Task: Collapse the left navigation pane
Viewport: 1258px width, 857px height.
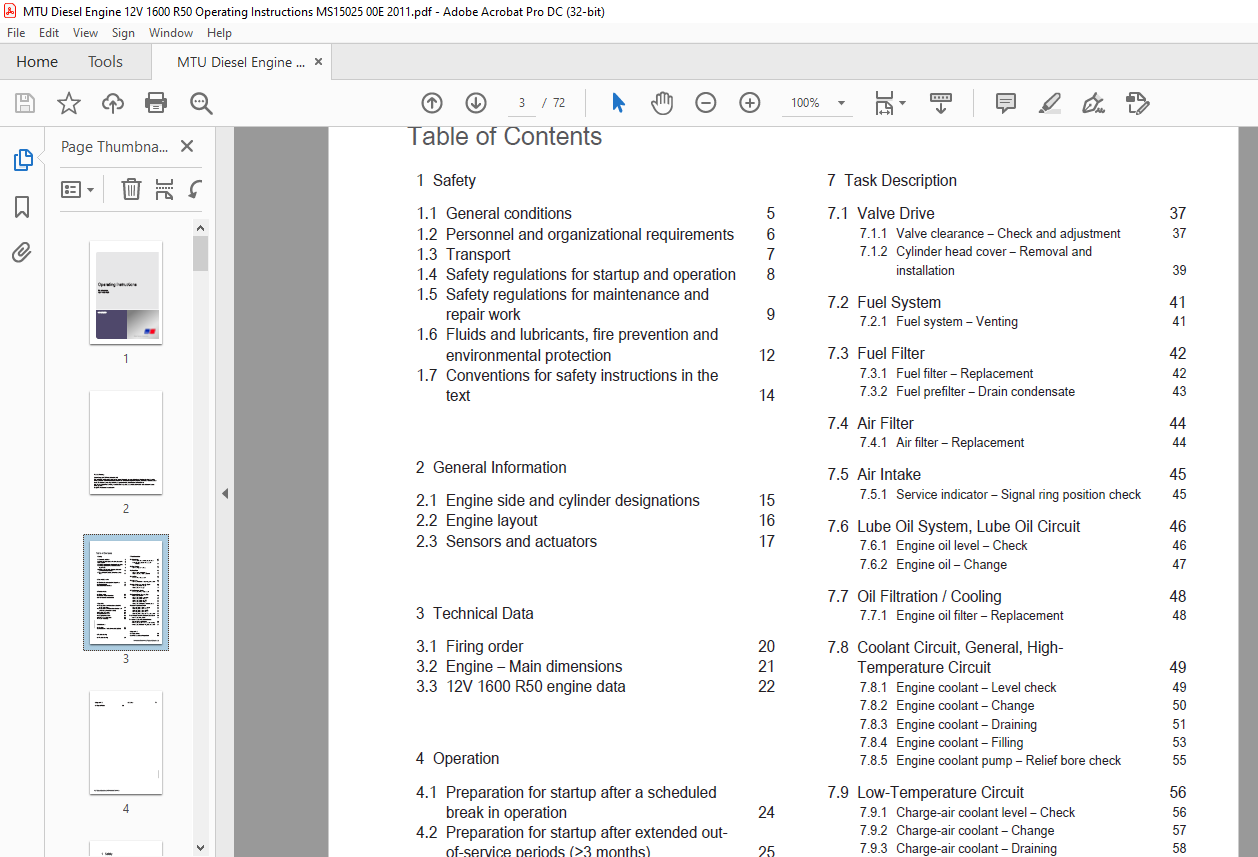Action: point(225,493)
